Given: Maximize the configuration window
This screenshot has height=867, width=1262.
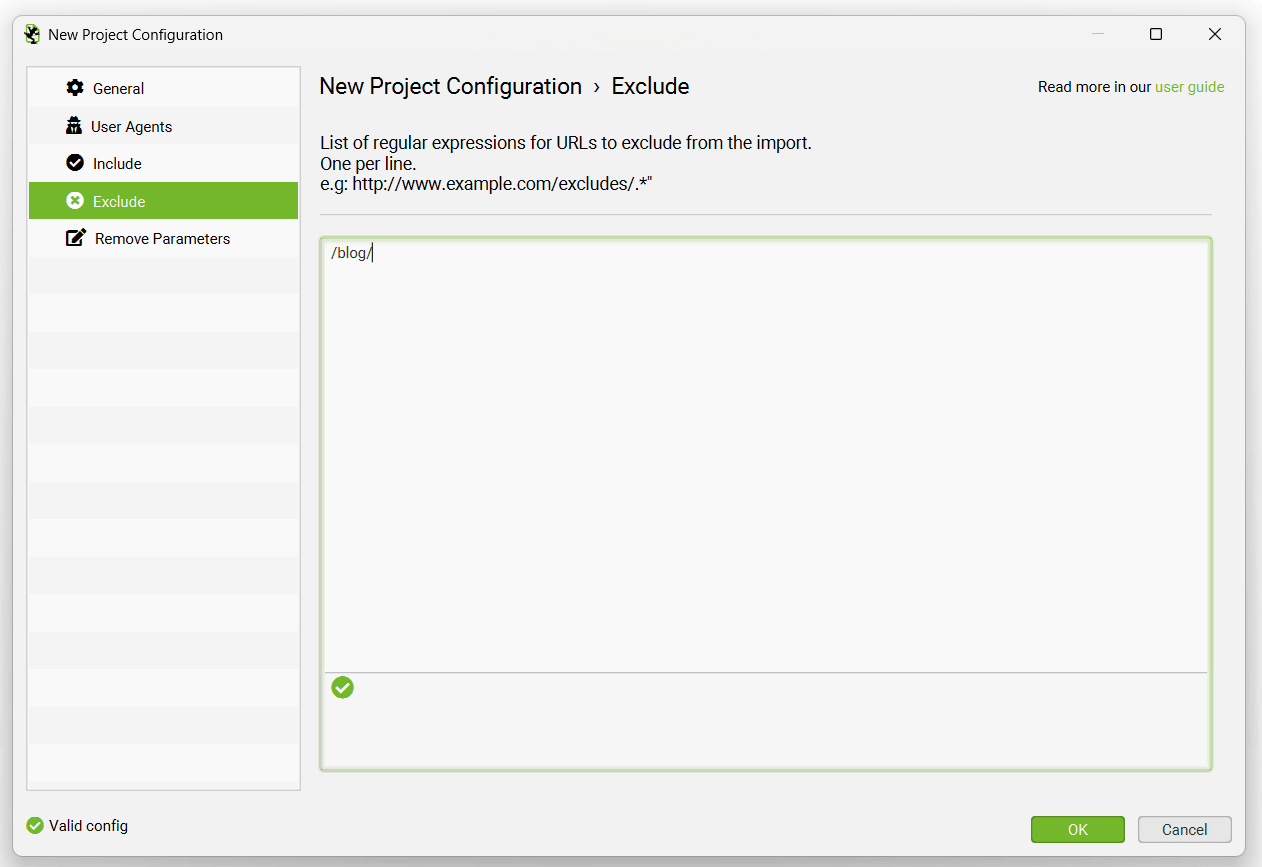Looking at the screenshot, I should [x=1156, y=34].
